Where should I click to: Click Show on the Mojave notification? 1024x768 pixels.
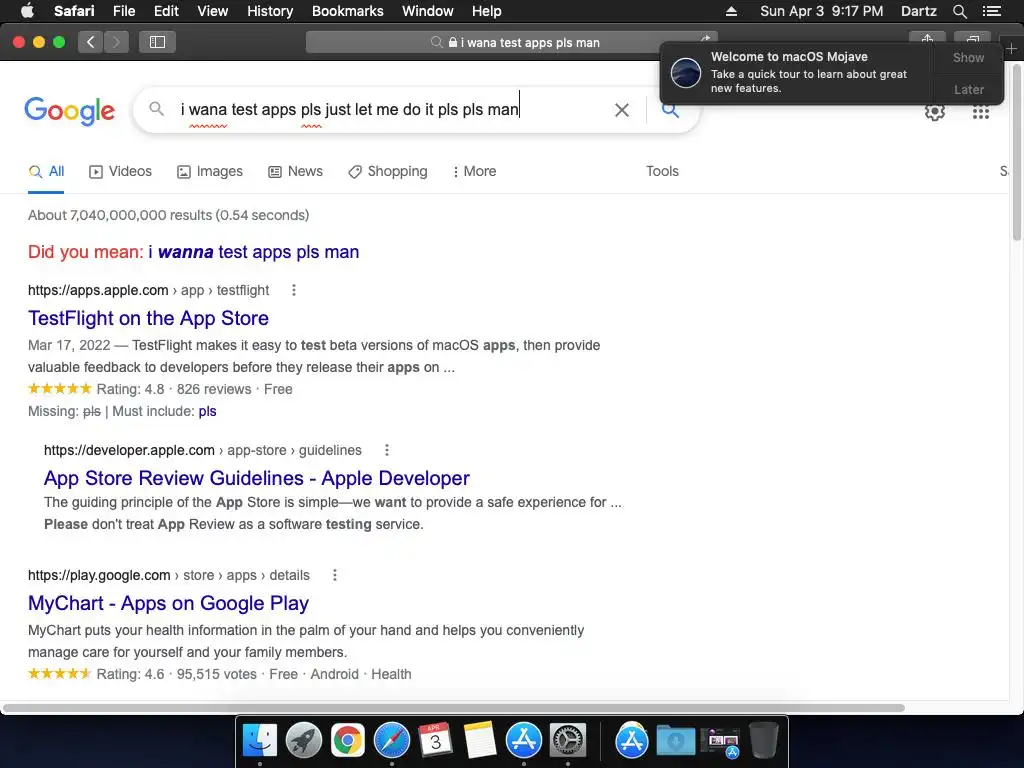[968, 57]
